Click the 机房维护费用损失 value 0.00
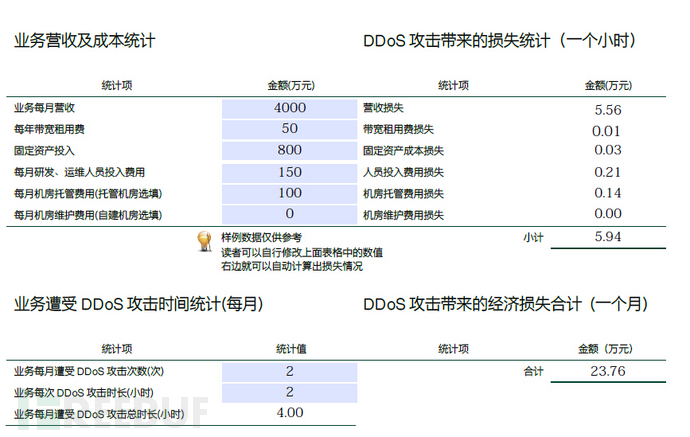The height and width of the screenshot is (437, 690). pos(608,213)
